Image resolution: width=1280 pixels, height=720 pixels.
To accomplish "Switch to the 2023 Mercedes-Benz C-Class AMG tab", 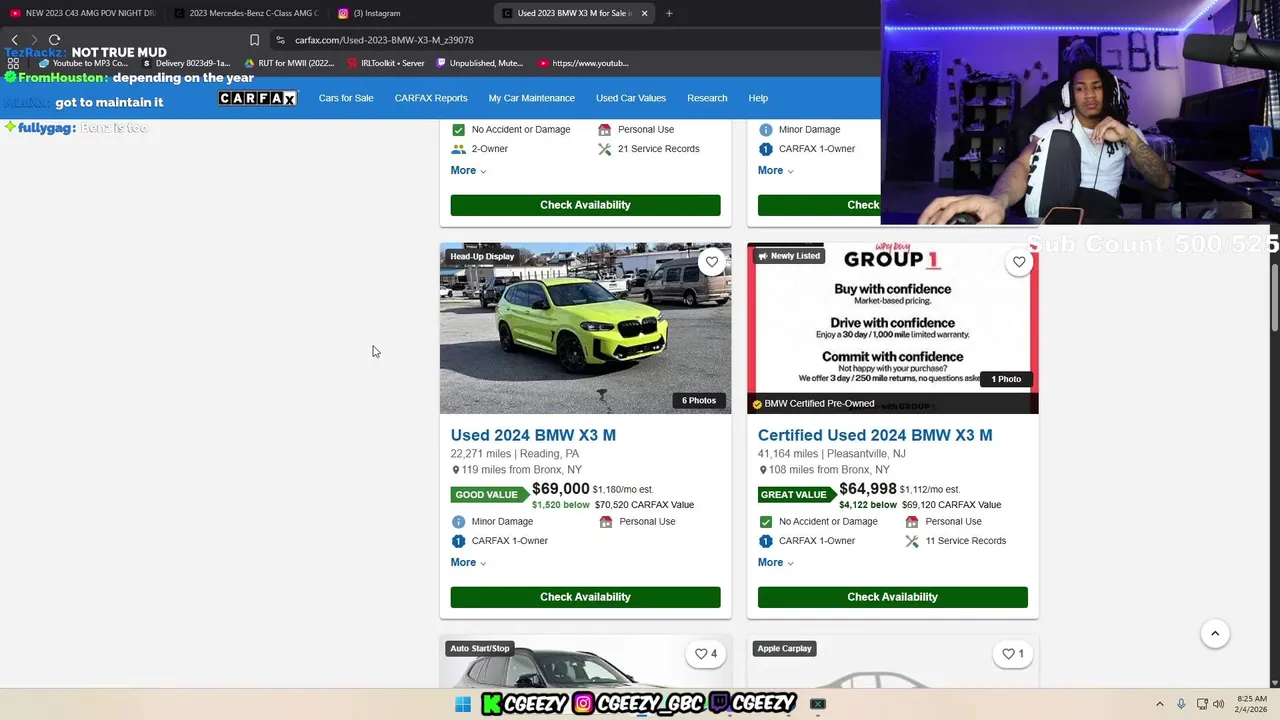I will pos(245,13).
